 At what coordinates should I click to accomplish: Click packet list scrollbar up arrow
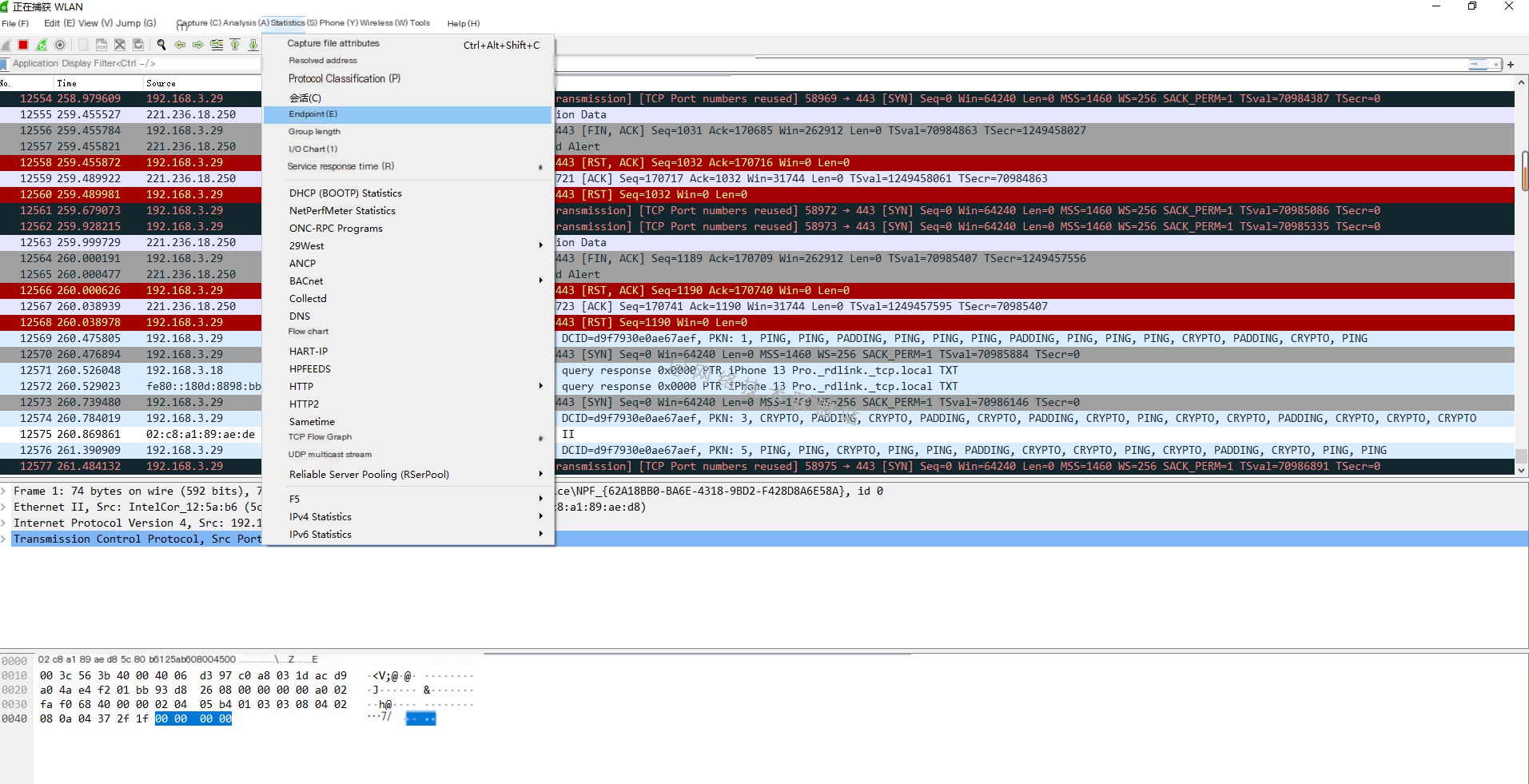(x=1522, y=82)
